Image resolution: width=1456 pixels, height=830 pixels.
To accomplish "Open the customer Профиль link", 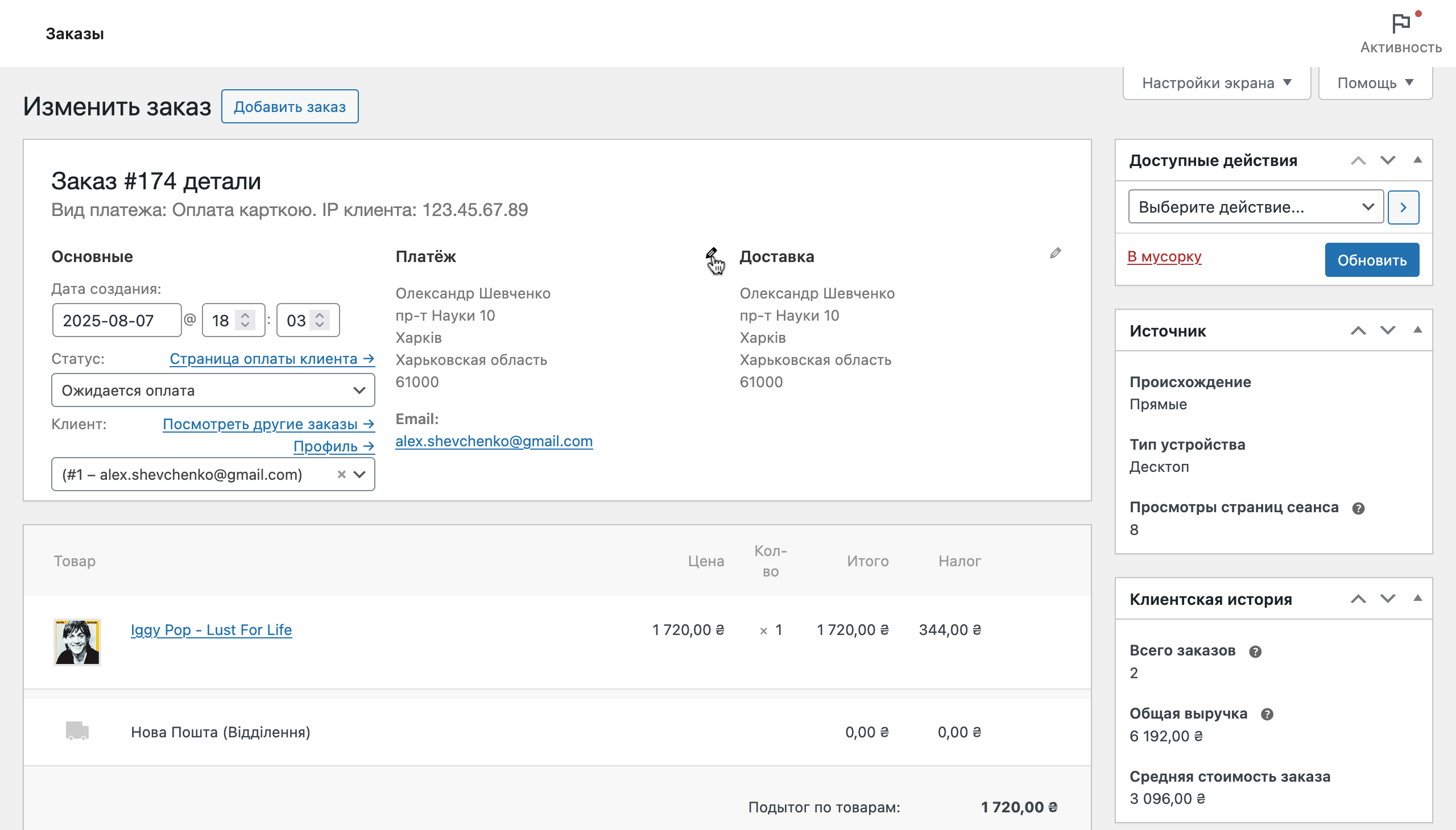I will (x=334, y=446).
